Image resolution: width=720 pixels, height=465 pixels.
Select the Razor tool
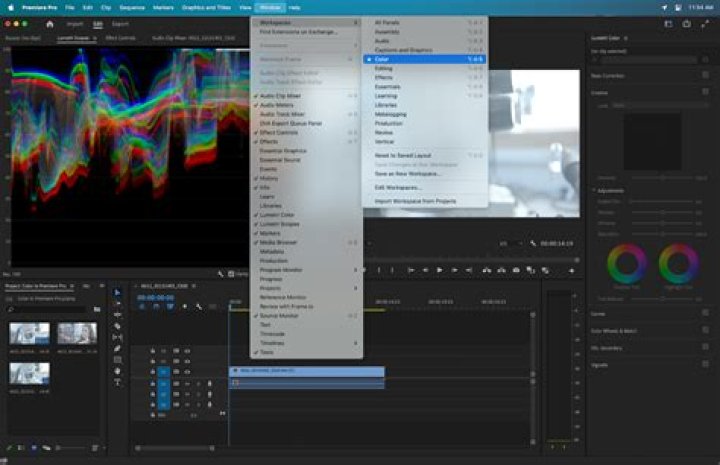[x=117, y=326]
